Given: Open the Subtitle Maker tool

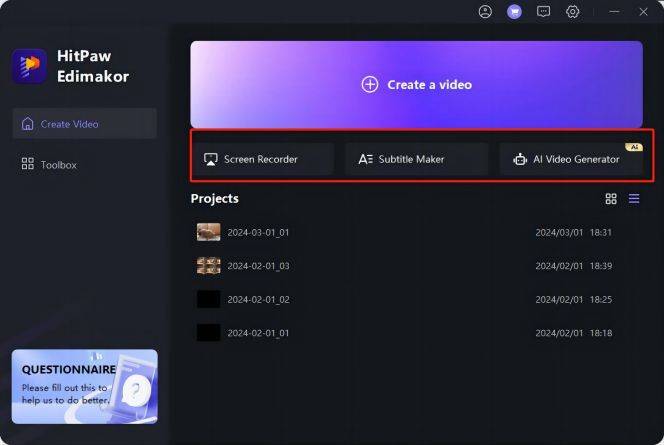Looking at the screenshot, I should (417, 159).
